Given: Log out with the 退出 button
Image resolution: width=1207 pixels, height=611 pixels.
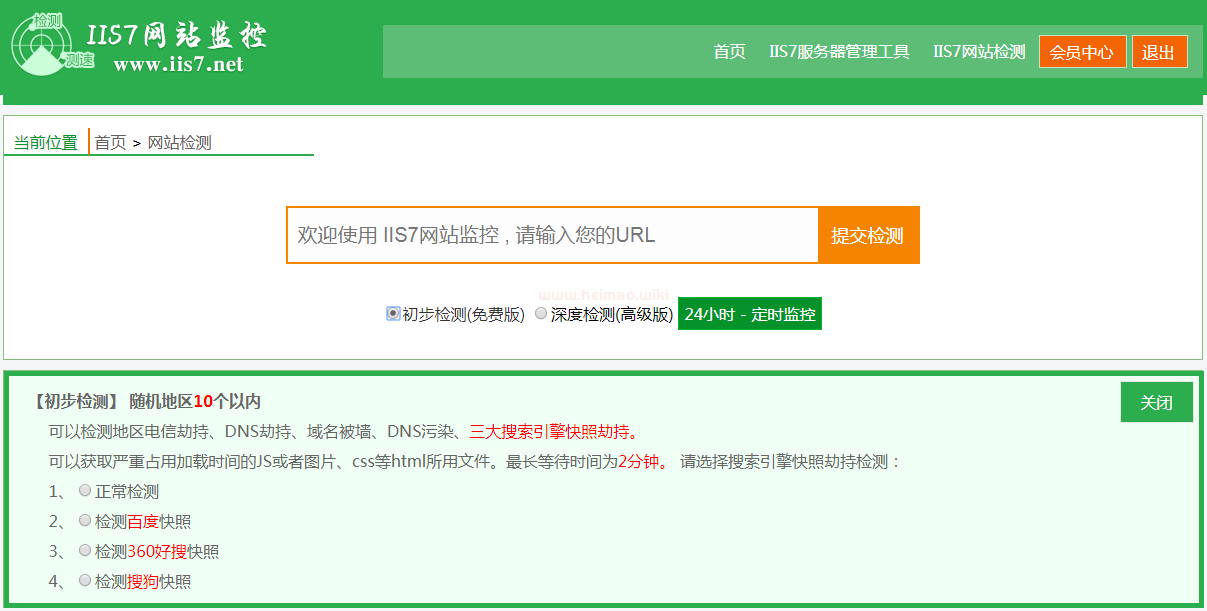Looking at the screenshot, I should tap(1159, 52).
